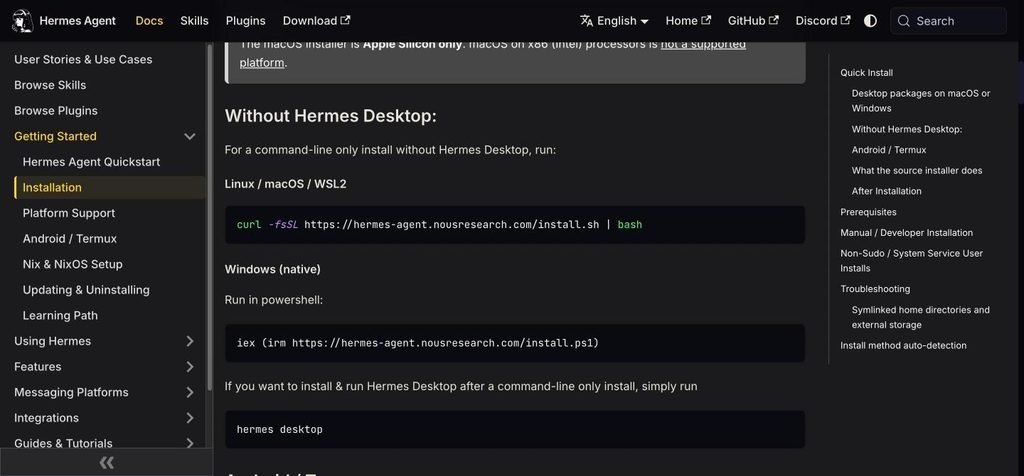Jump to After Installation in contents
Screen dimensions: 1024x476
tap(886, 191)
